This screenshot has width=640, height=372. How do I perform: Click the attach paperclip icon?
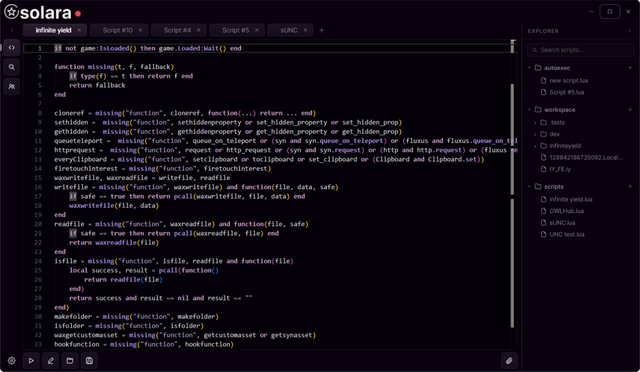509,361
